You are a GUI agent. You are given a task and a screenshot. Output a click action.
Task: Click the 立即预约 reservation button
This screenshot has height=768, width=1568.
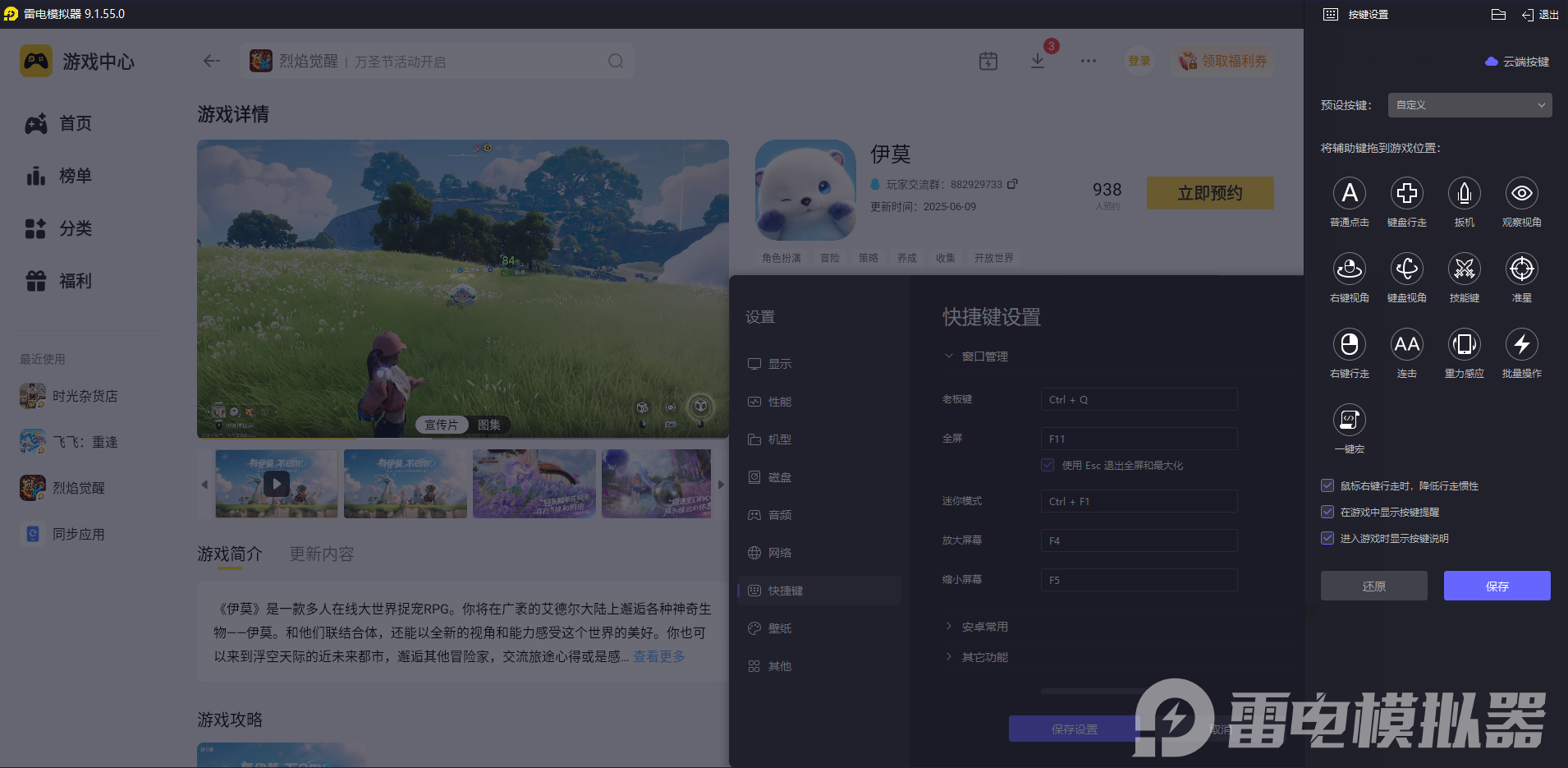click(x=1209, y=193)
